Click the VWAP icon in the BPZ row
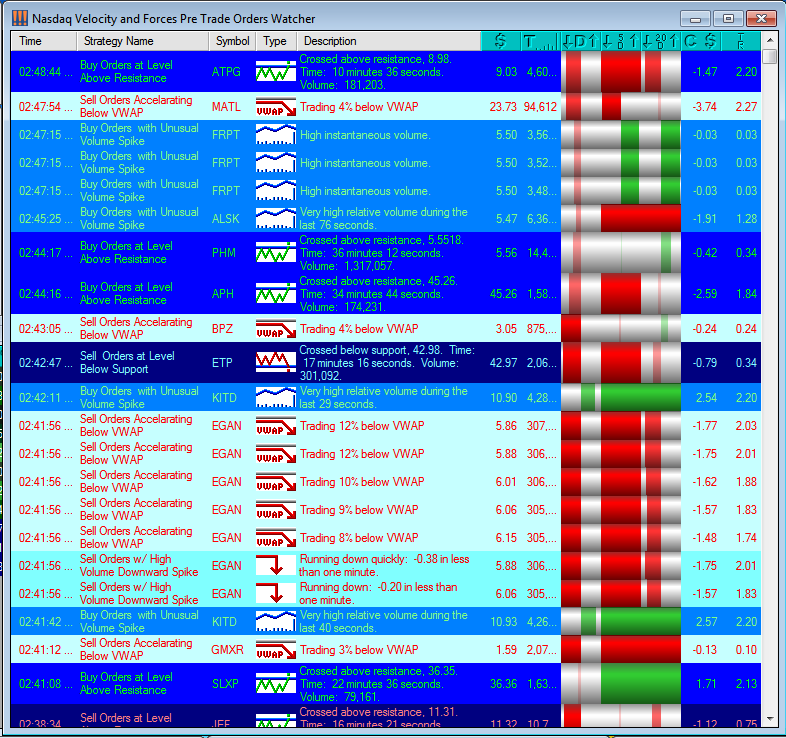 click(x=276, y=329)
